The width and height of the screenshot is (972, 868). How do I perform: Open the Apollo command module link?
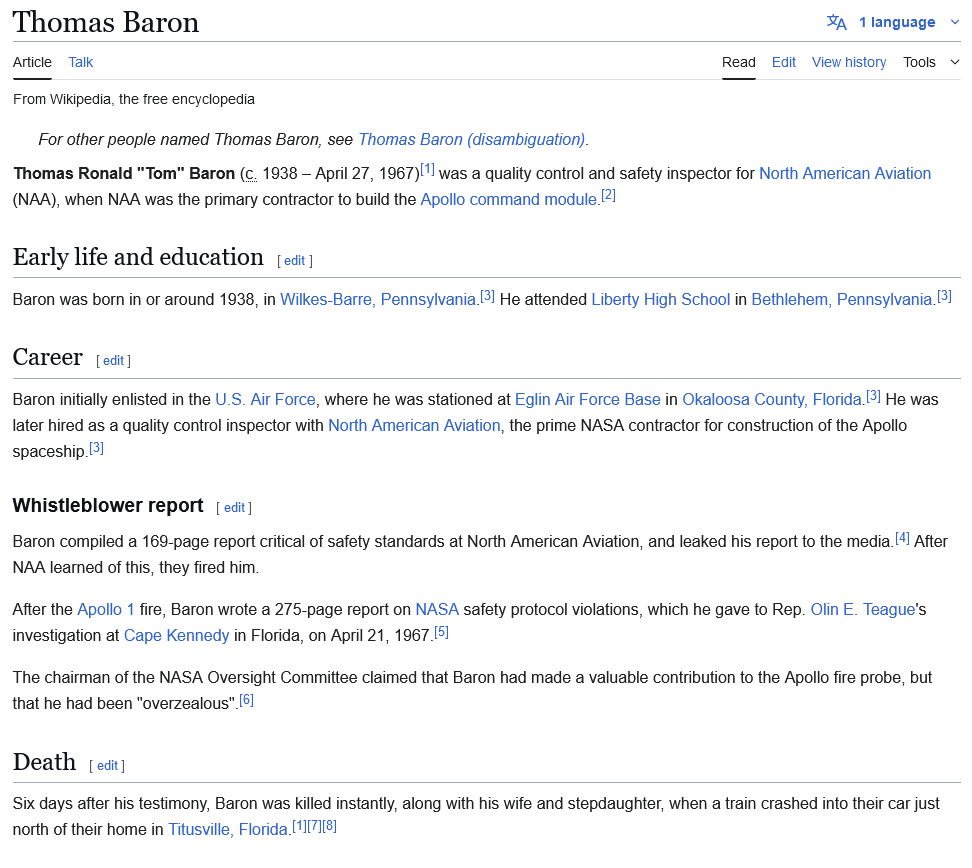coord(508,200)
